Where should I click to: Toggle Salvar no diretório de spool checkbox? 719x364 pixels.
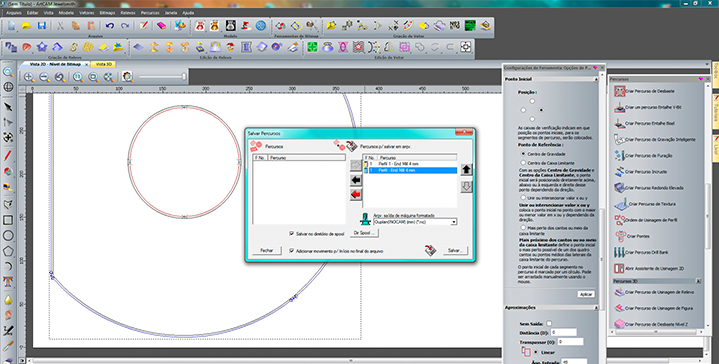291,233
